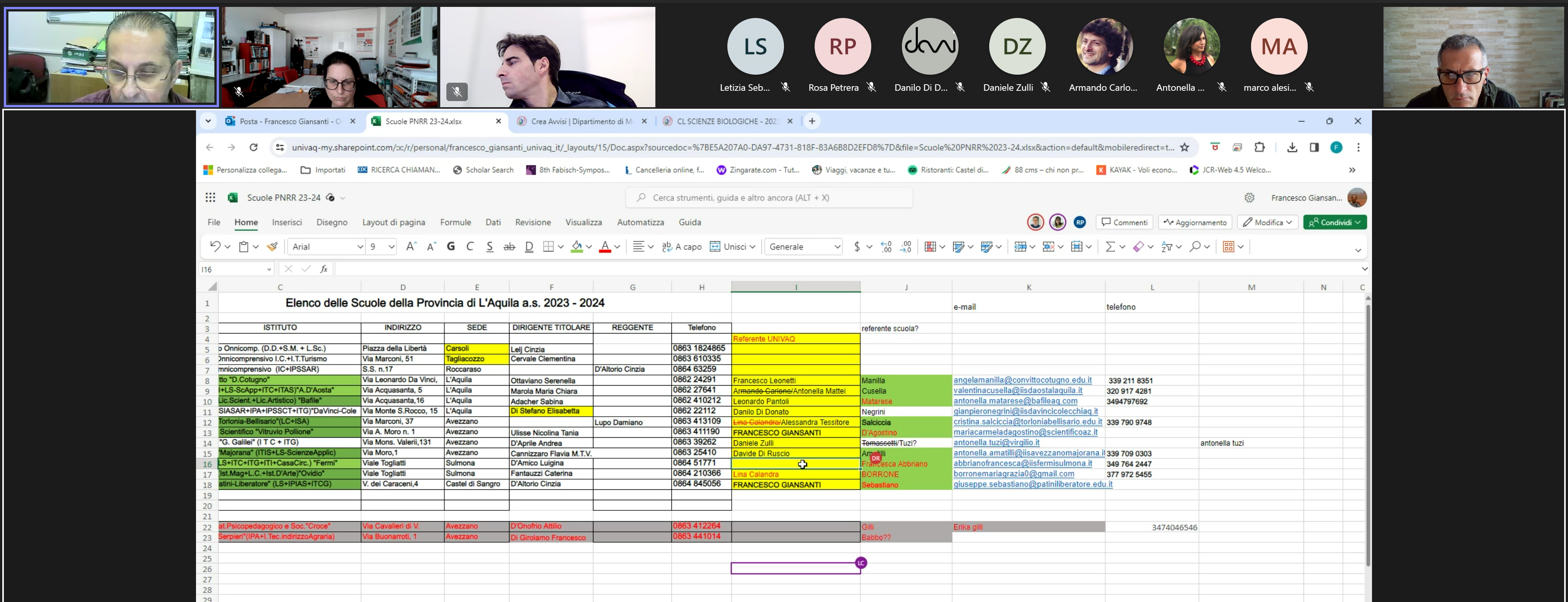Reload the page with the browser refresh icon
The height and width of the screenshot is (602, 1568).
[253, 147]
